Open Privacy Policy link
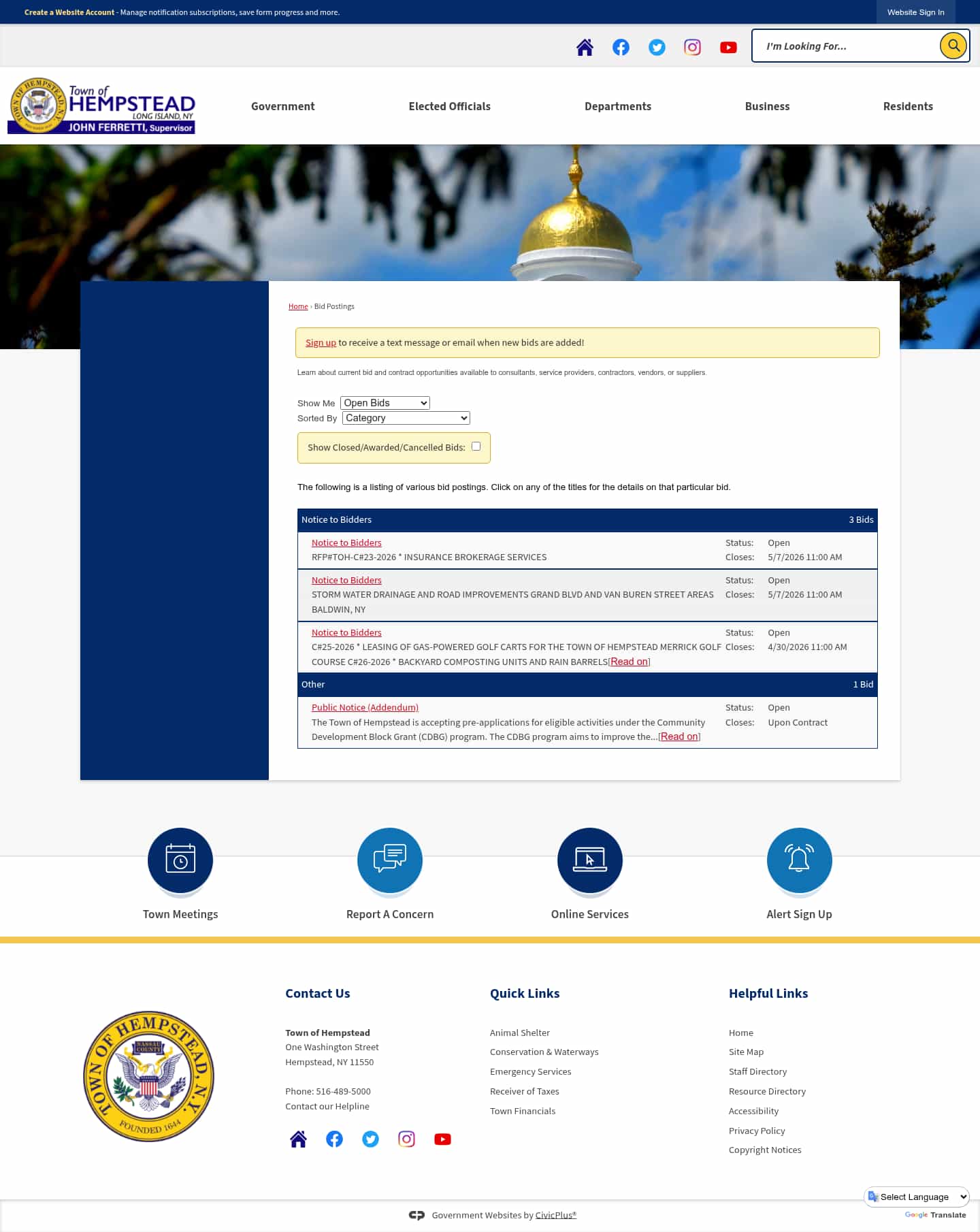980x1232 pixels. coord(757,1131)
